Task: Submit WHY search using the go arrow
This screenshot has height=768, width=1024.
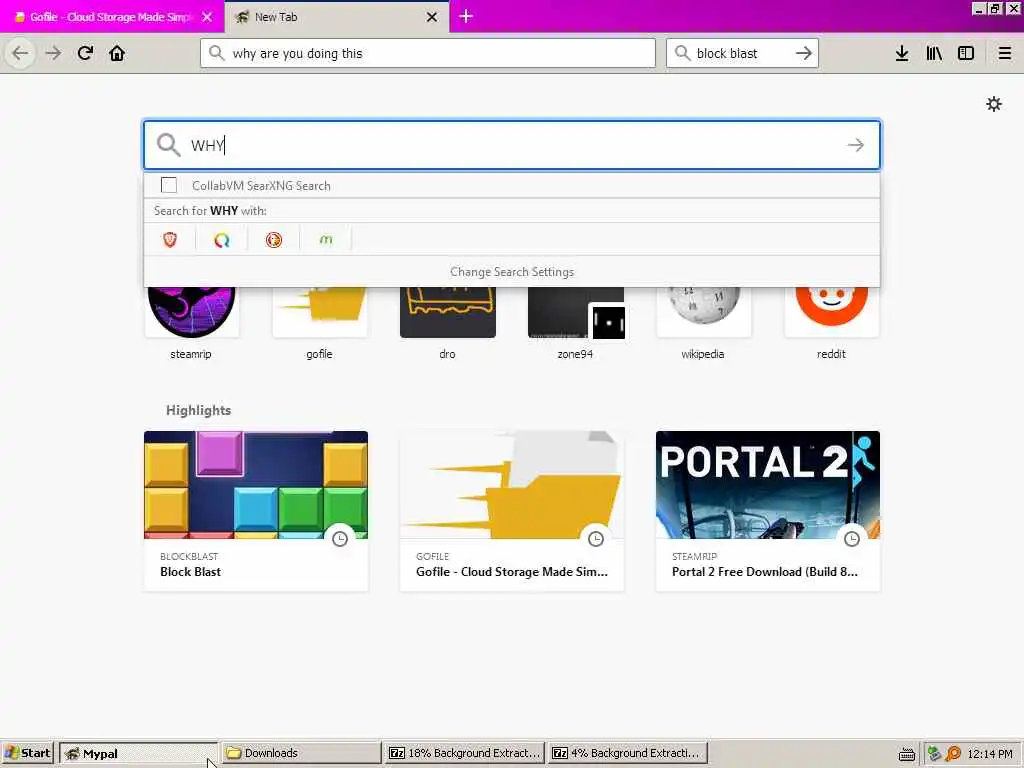Action: point(856,145)
